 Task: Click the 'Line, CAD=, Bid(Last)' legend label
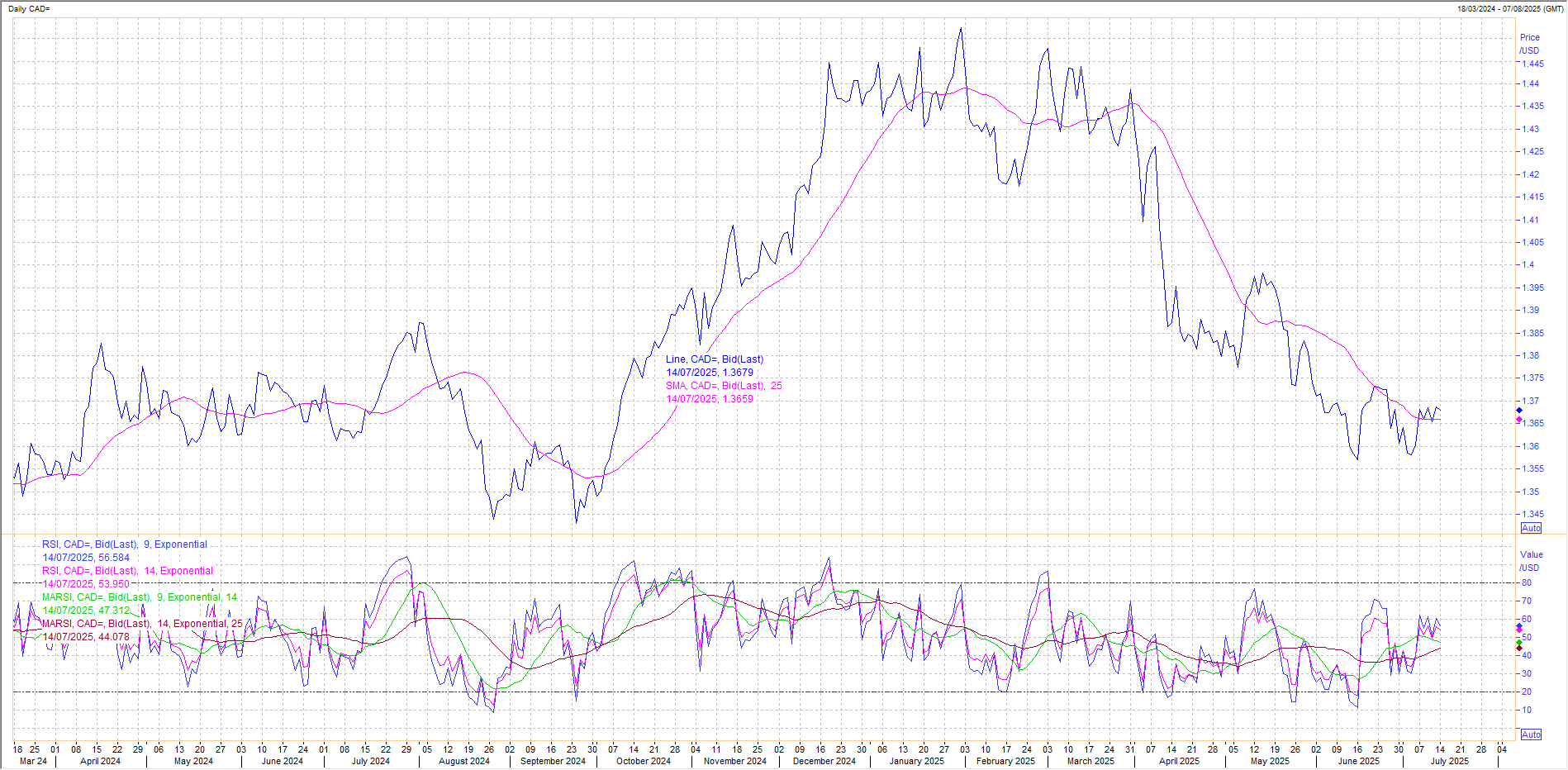click(x=715, y=359)
